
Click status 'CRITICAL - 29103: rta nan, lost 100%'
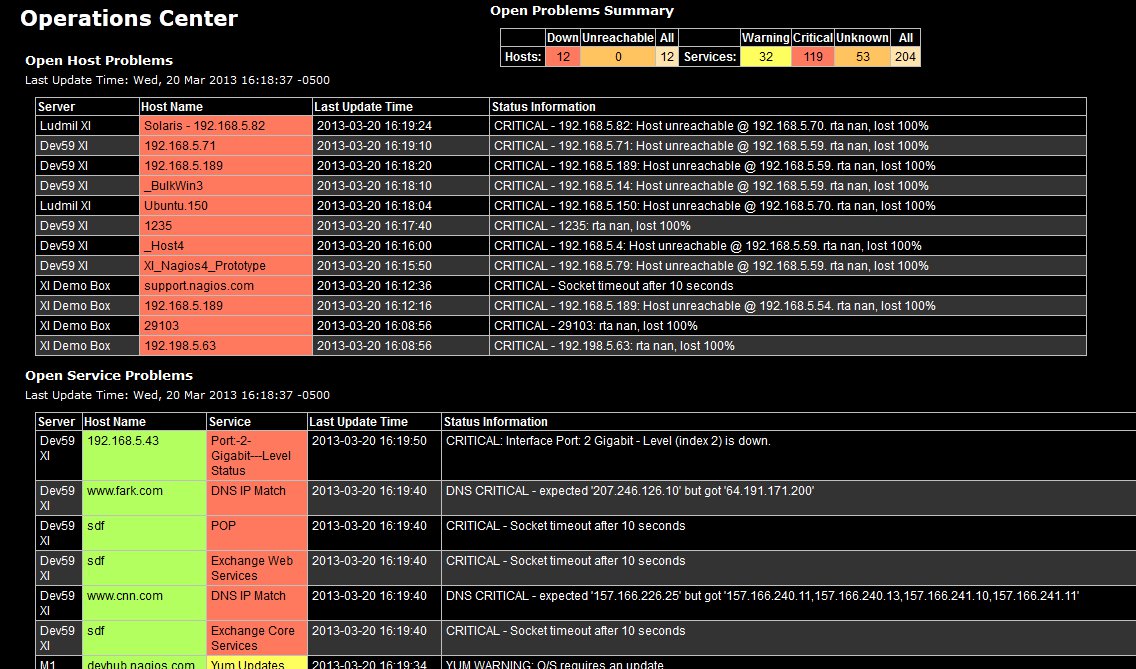tap(596, 325)
